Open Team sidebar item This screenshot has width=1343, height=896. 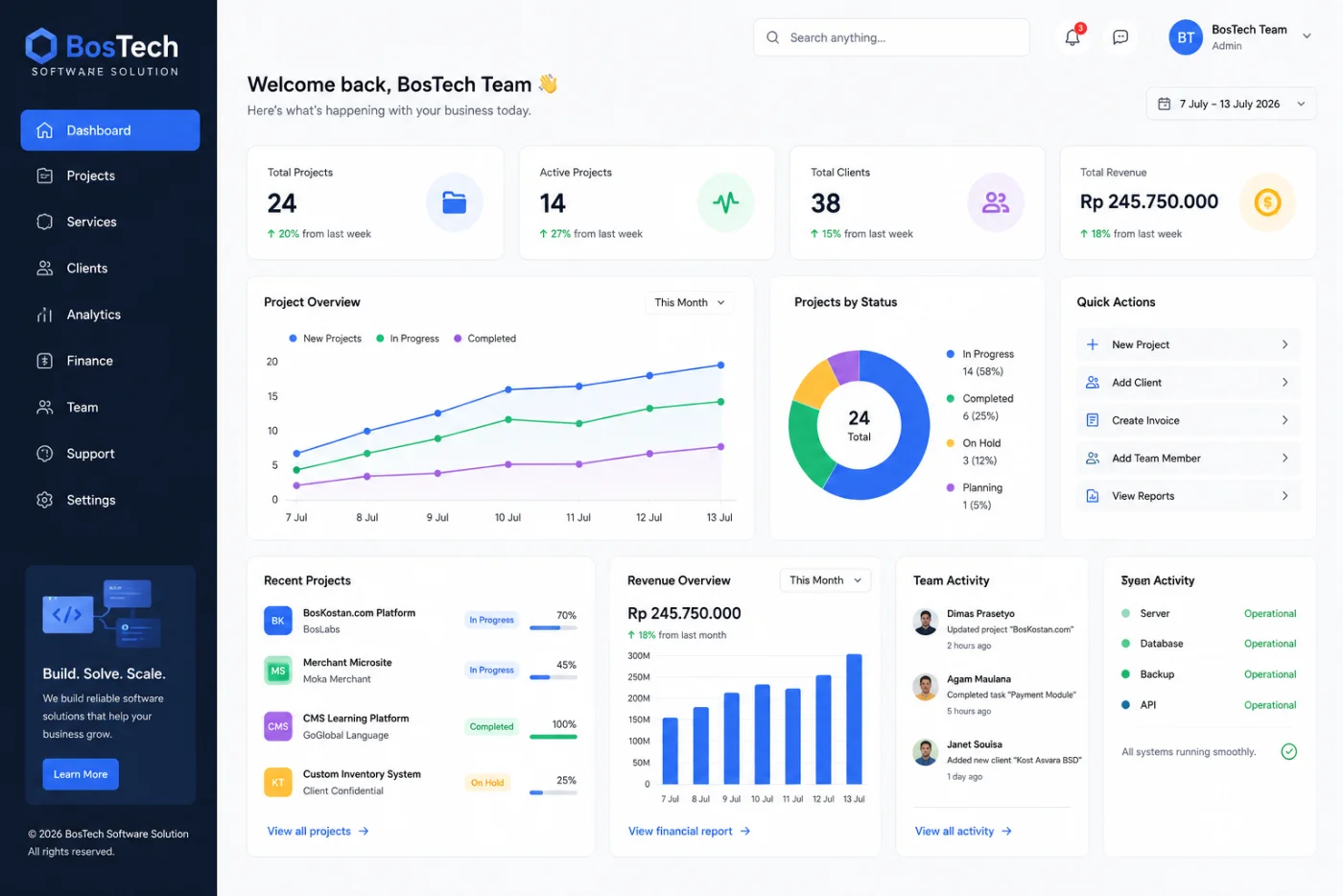110,407
